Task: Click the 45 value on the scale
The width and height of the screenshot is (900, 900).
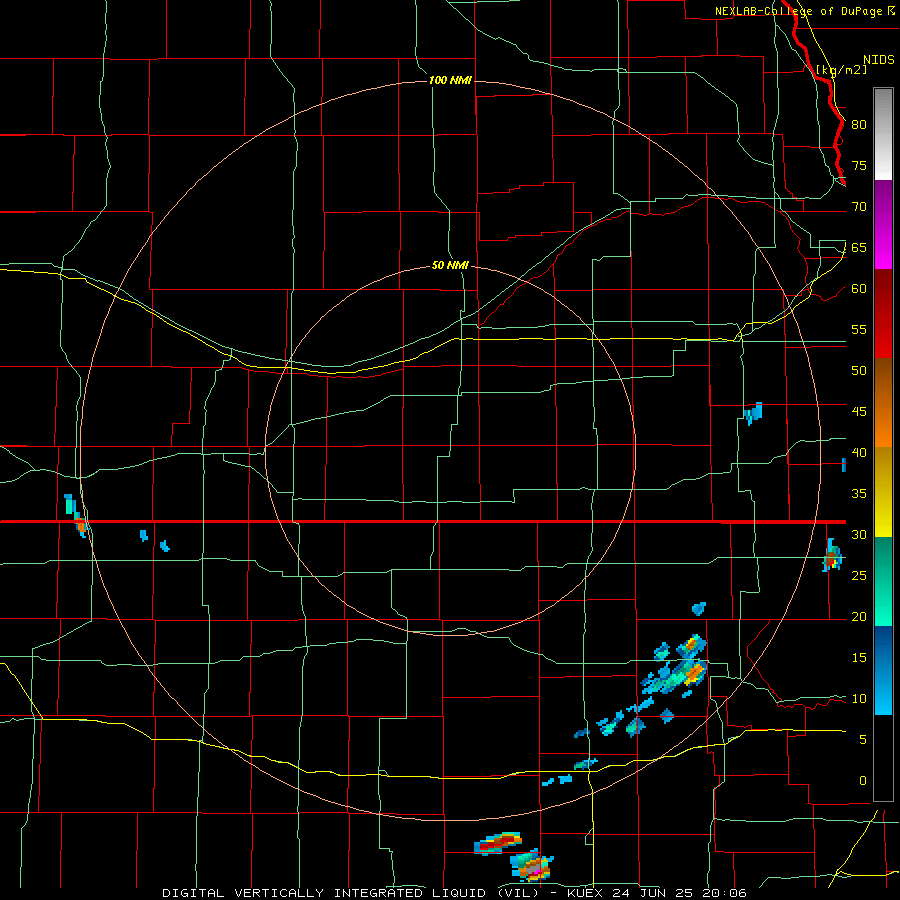Action: [x=859, y=412]
